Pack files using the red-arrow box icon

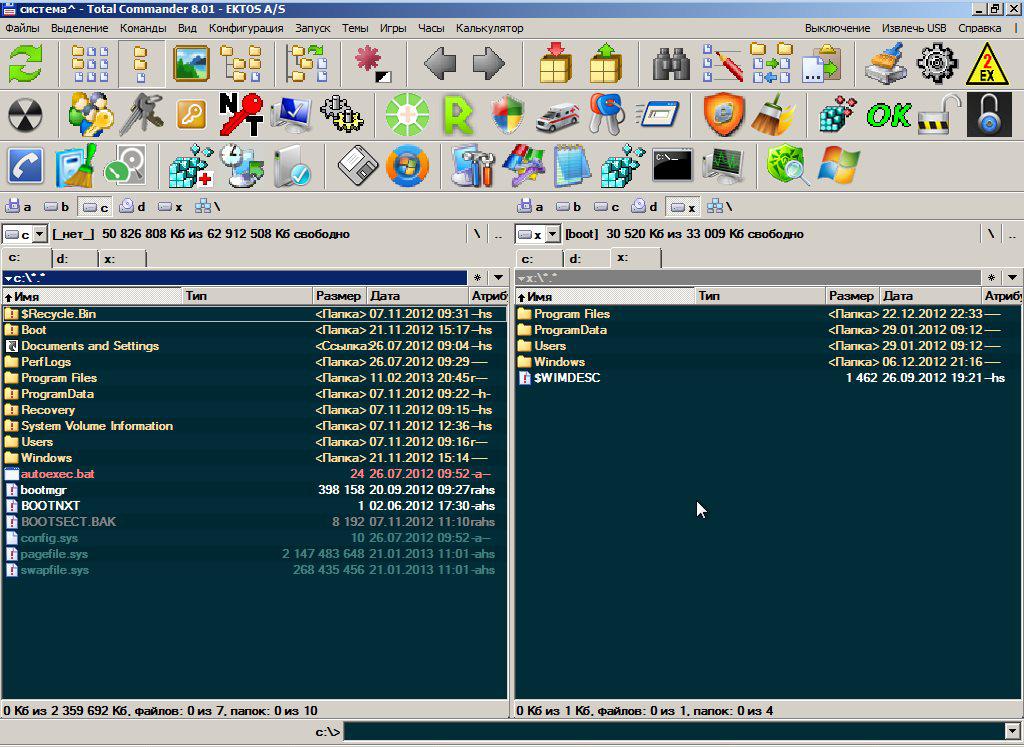click(x=556, y=64)
